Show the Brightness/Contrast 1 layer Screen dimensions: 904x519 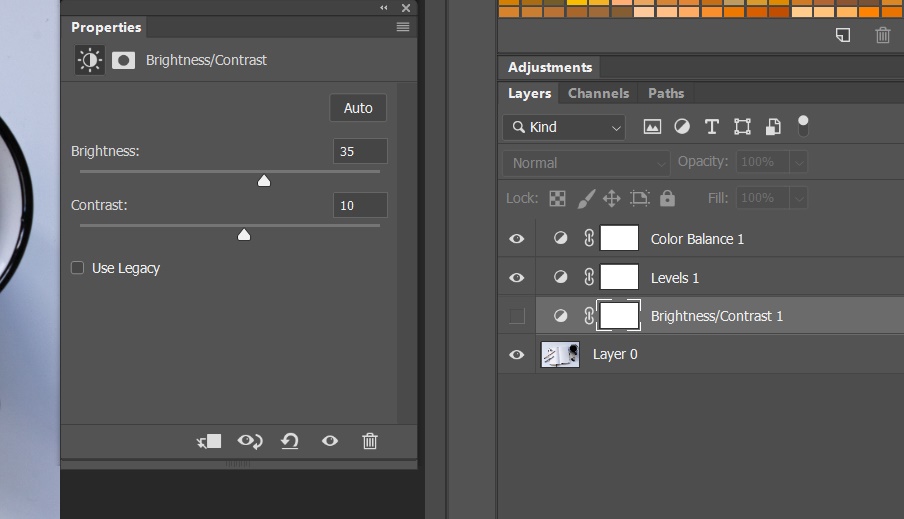pos(517,316)
